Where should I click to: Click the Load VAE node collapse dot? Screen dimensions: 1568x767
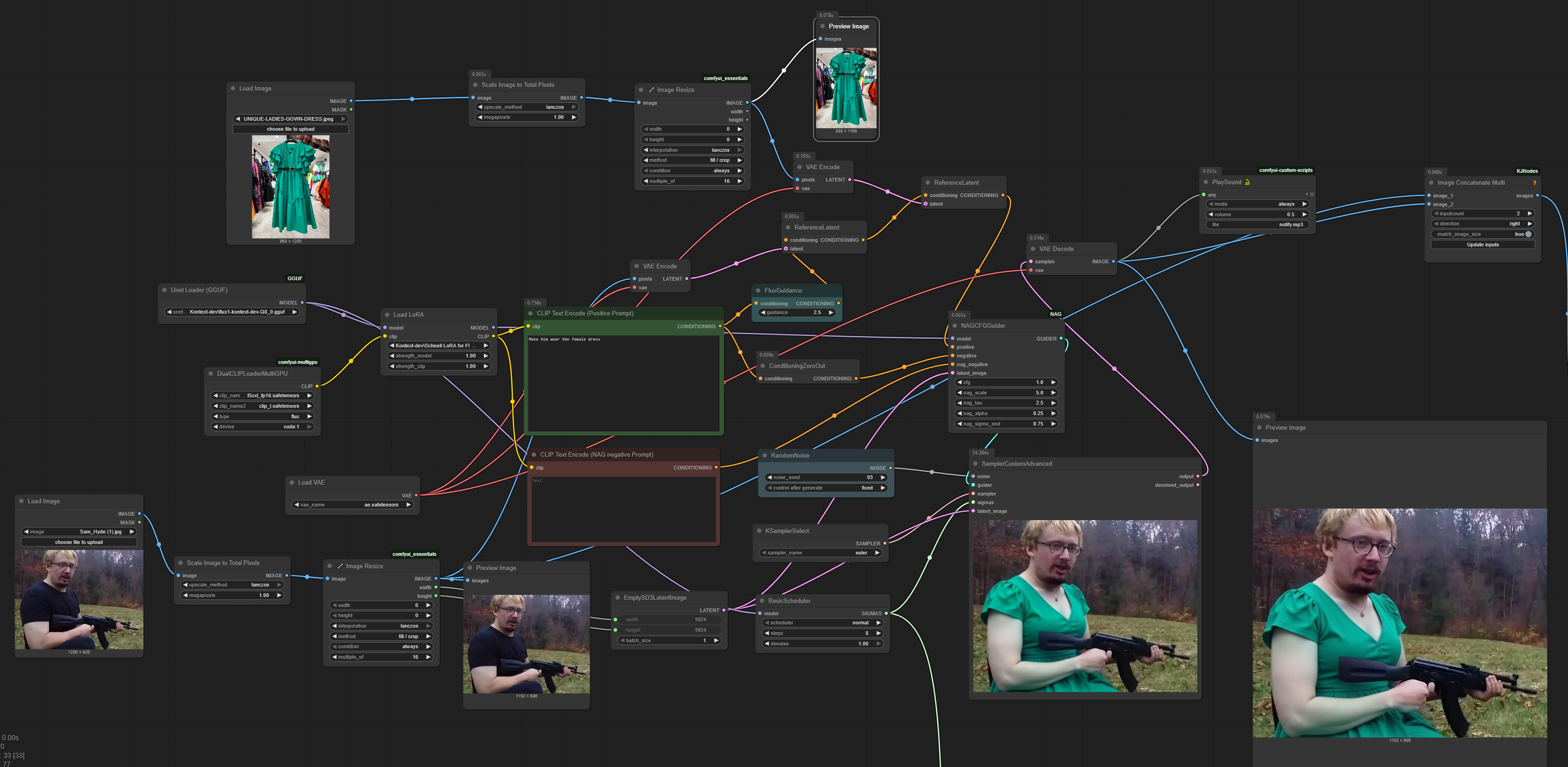pos(292,483)
